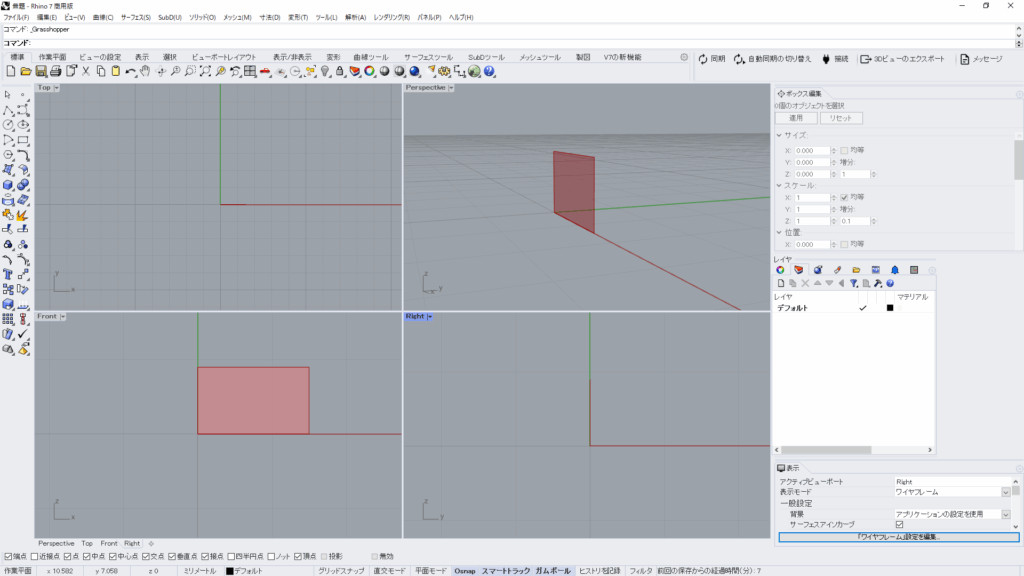This screenshot has width=1024, height=576.
Task: Select the Pan view hand tool
Action: coord(145,71)
